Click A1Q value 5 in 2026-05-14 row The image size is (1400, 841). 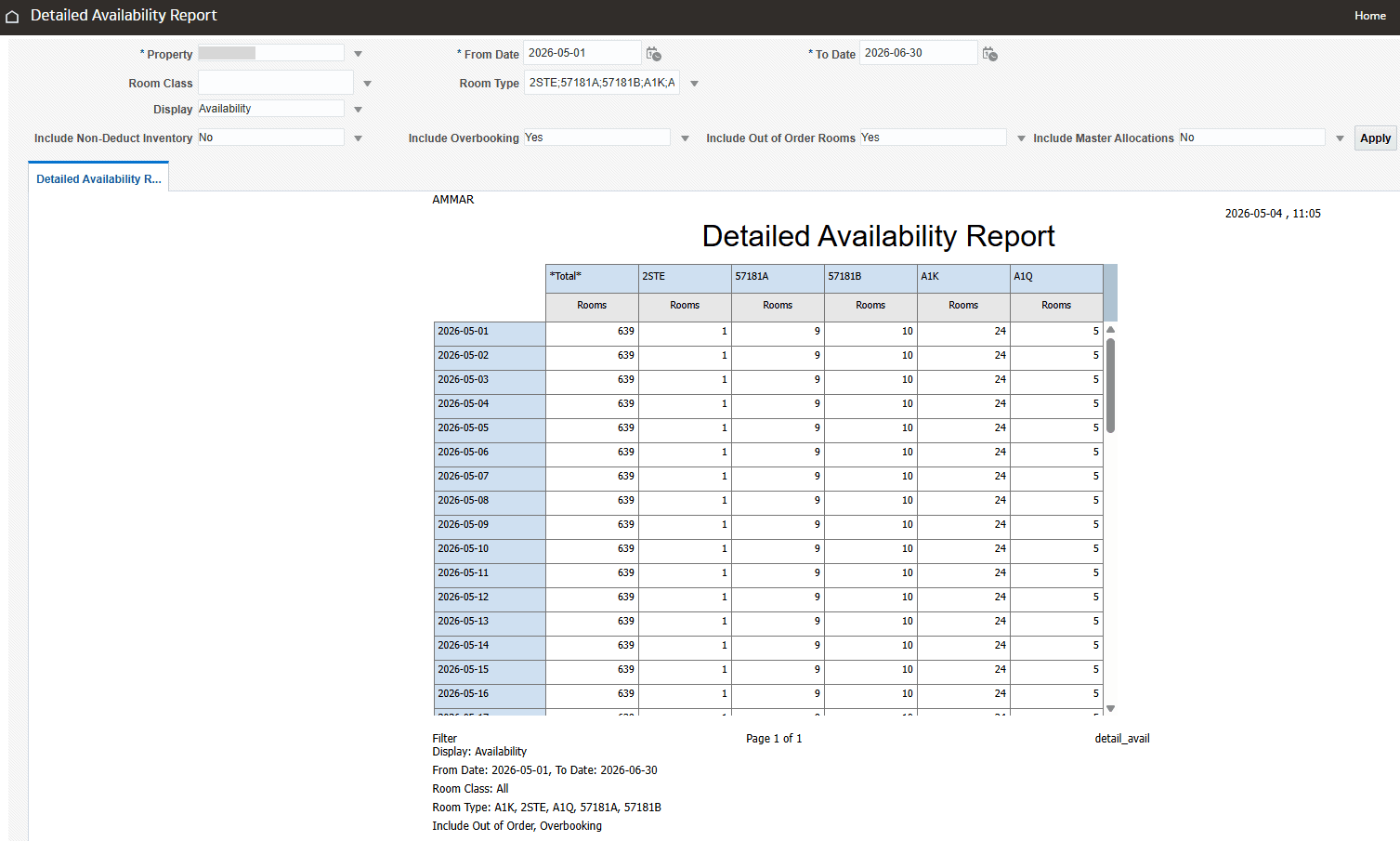pos(1095,646)
